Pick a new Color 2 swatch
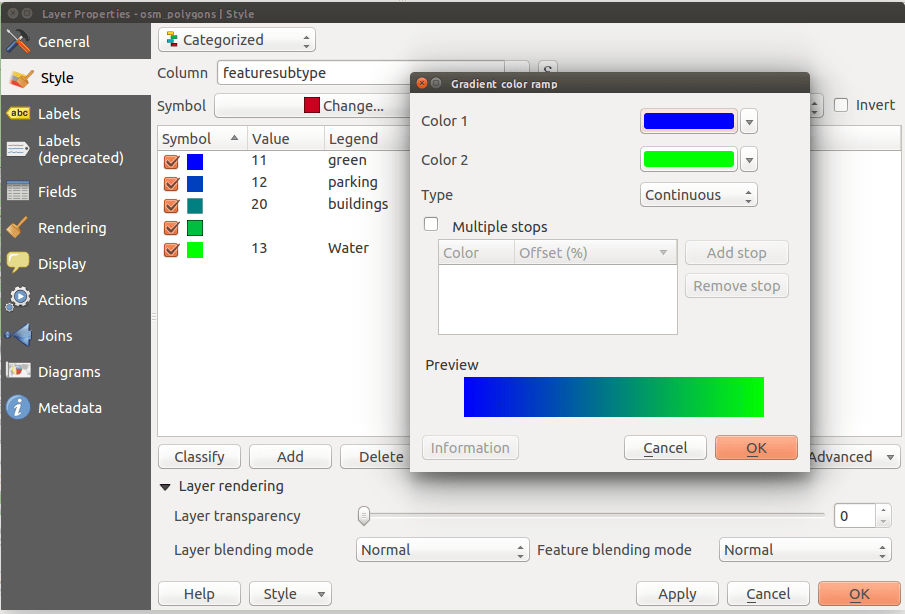The width and height of the screenshot is (905, 614). 687,159
